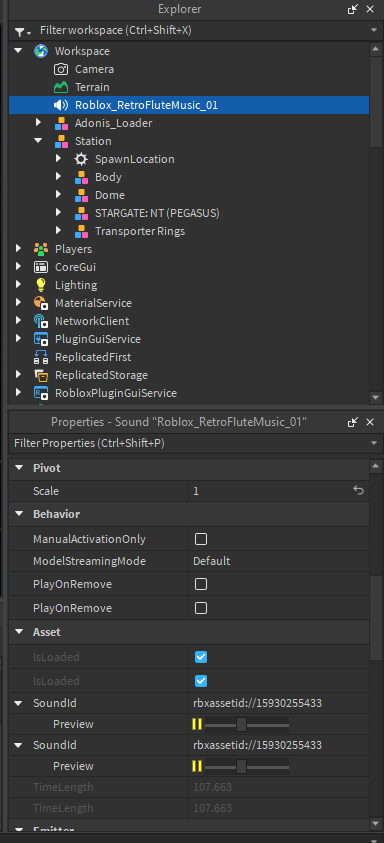Click the Properties scrollbar up arrow

(376, 466)
